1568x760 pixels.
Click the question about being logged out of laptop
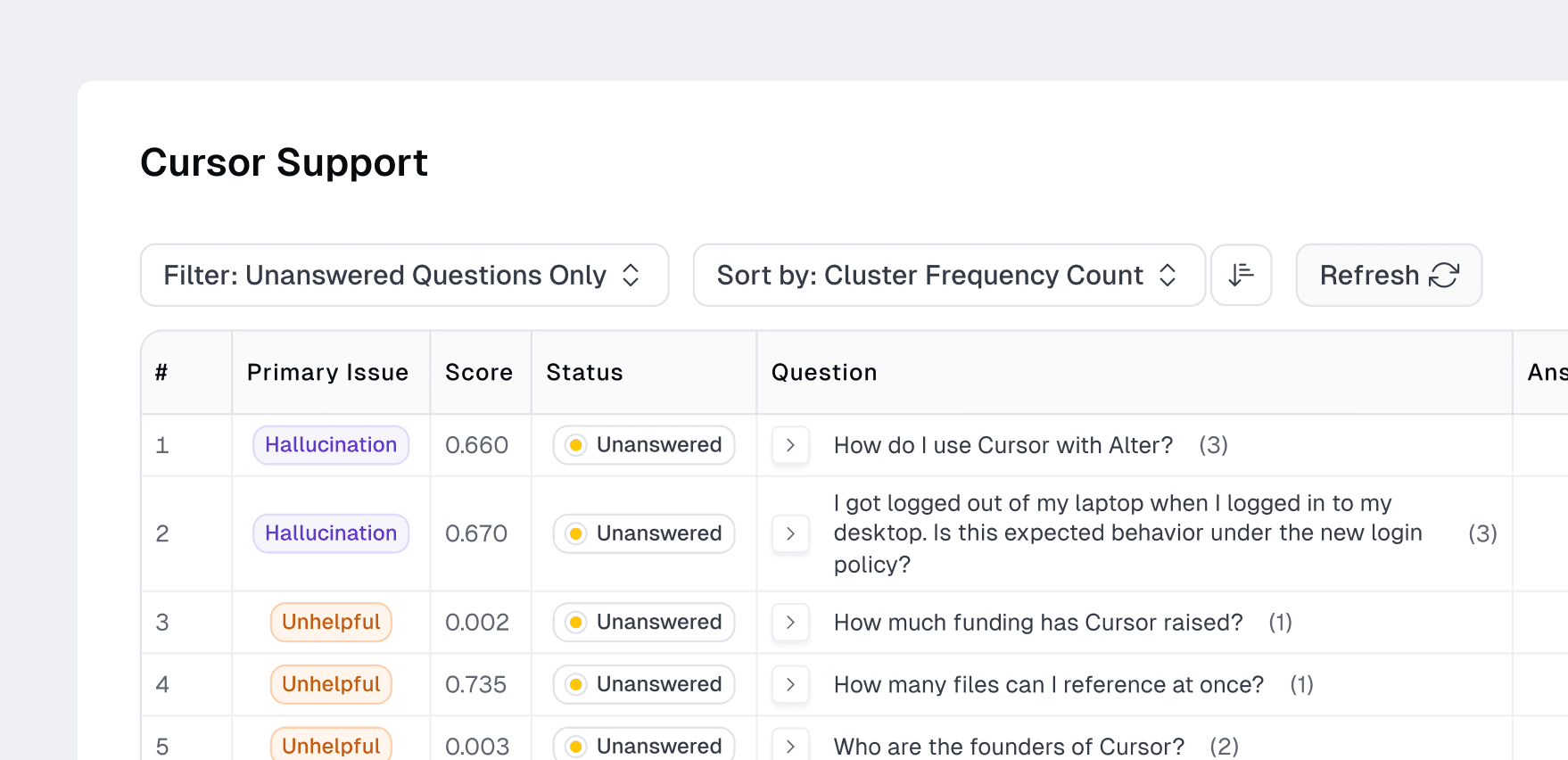[x=1128, y=533]
